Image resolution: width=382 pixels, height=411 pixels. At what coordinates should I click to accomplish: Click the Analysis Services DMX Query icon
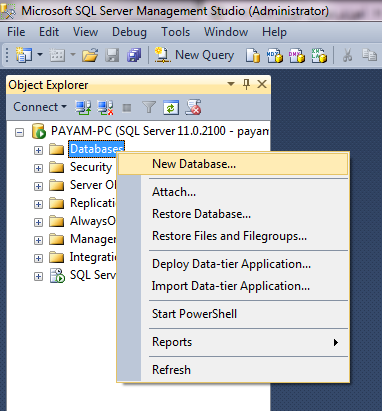coord(297,55)
